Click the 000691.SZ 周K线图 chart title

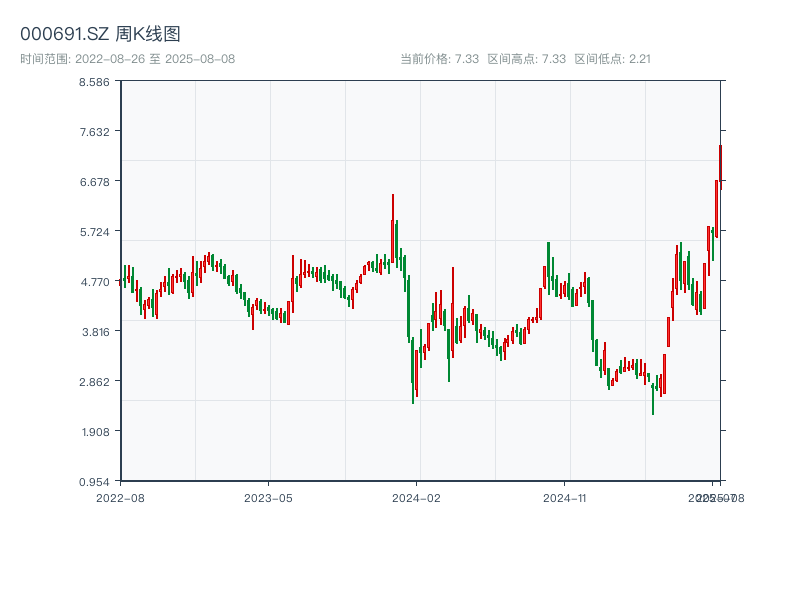pos(100,34)
